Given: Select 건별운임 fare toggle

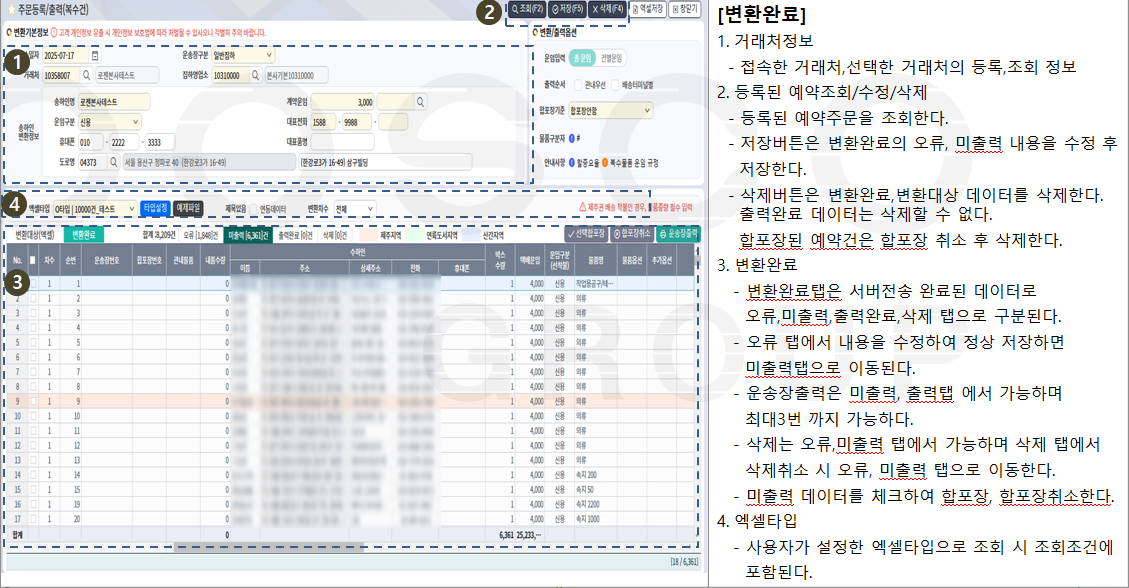Looking at the screenshot, I should click(611, 58).
